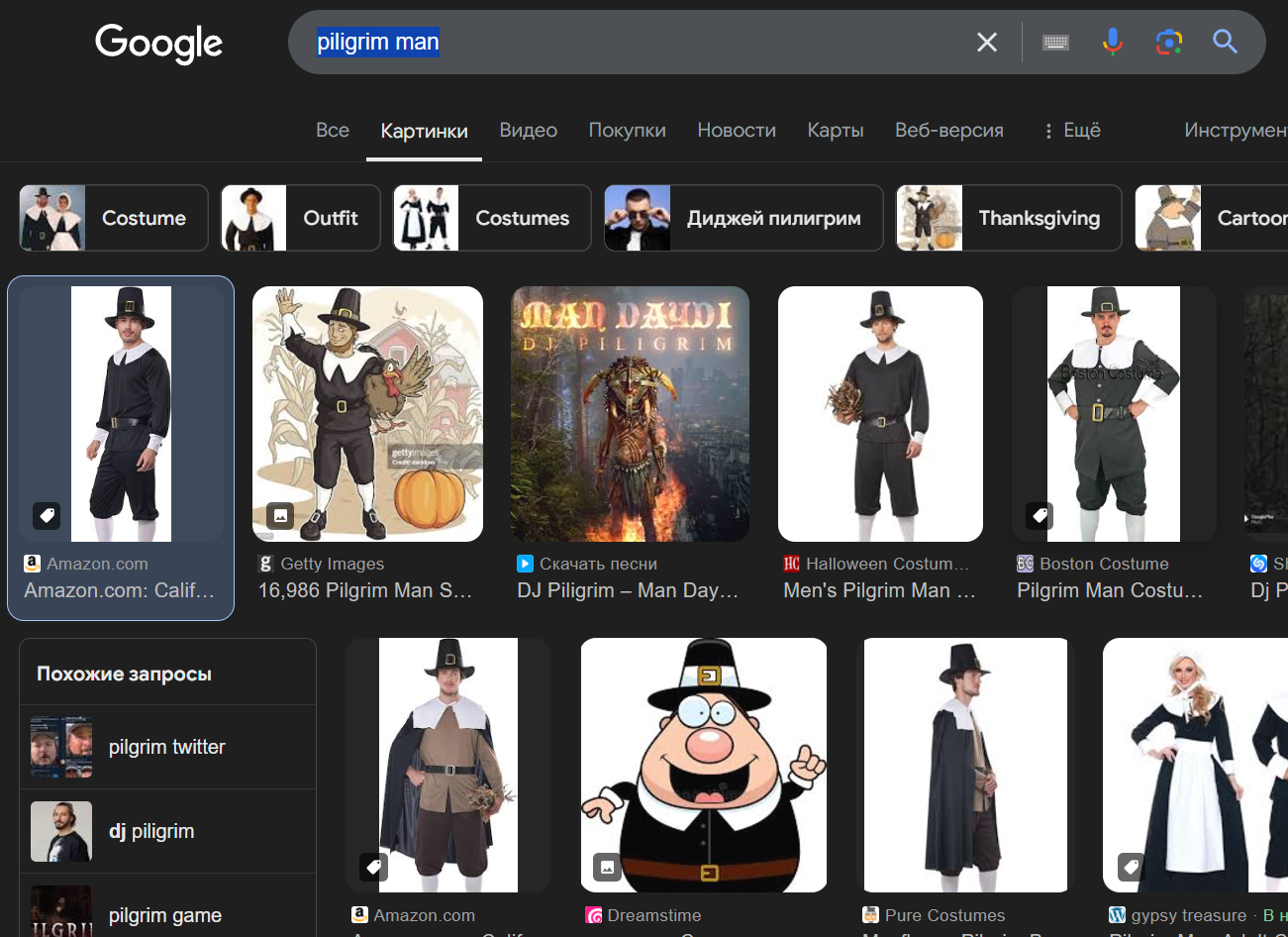Click the Скачать песни source name

598,564
